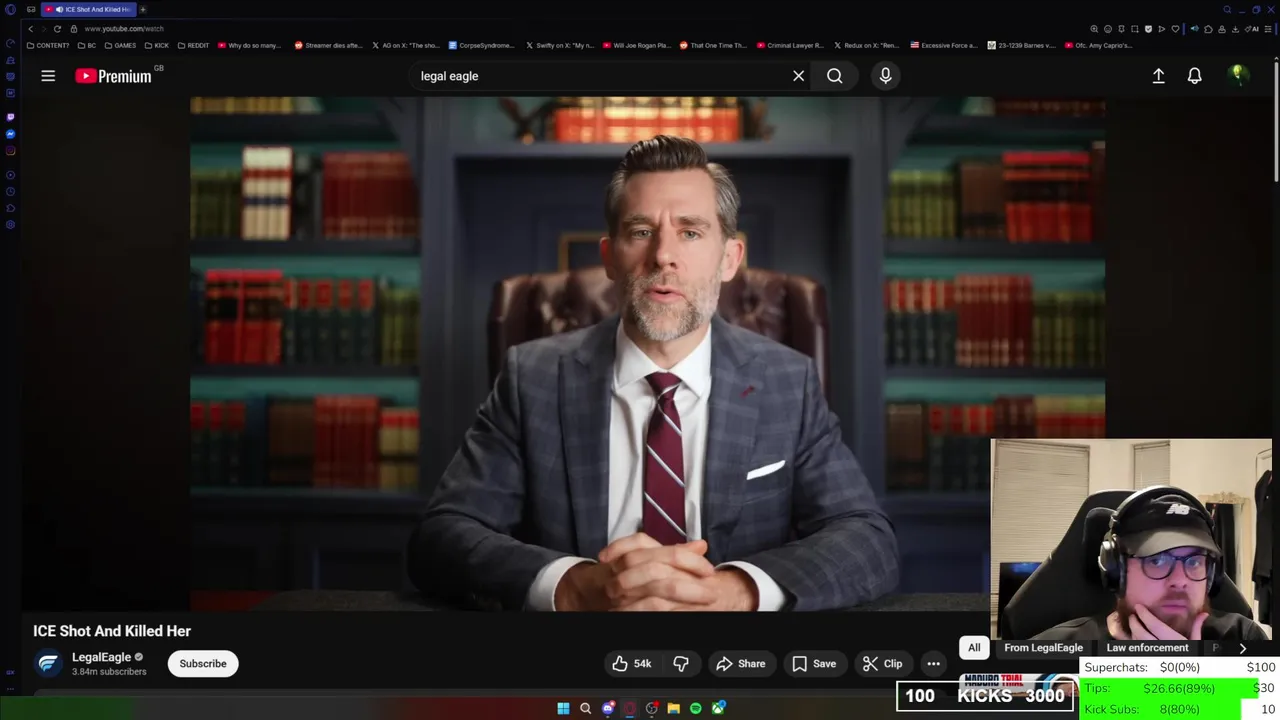Screen dimensions: 1280x720
Task: Open the YouTube account avatar menu
Action: click(x=1238, y=76)
